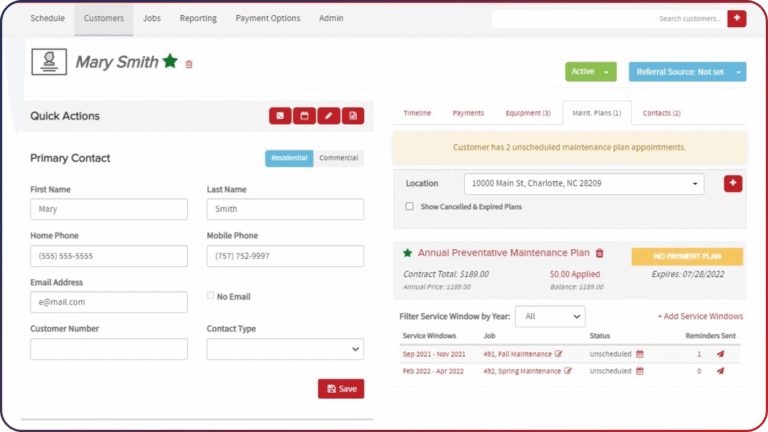Click the Last Name field
Image resolution: width=768 pixels, height=432 pixels.
pos(285,209)
